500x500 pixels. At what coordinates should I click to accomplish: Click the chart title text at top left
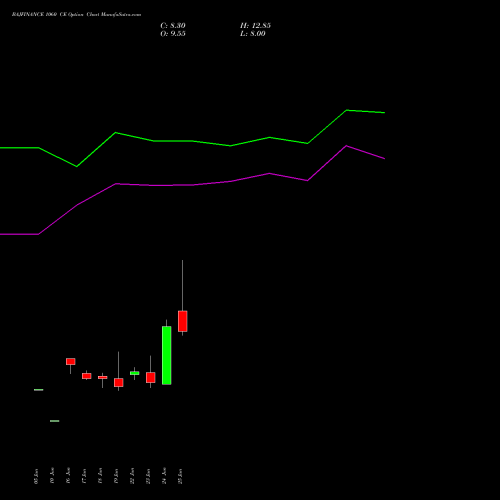(76, 15)
